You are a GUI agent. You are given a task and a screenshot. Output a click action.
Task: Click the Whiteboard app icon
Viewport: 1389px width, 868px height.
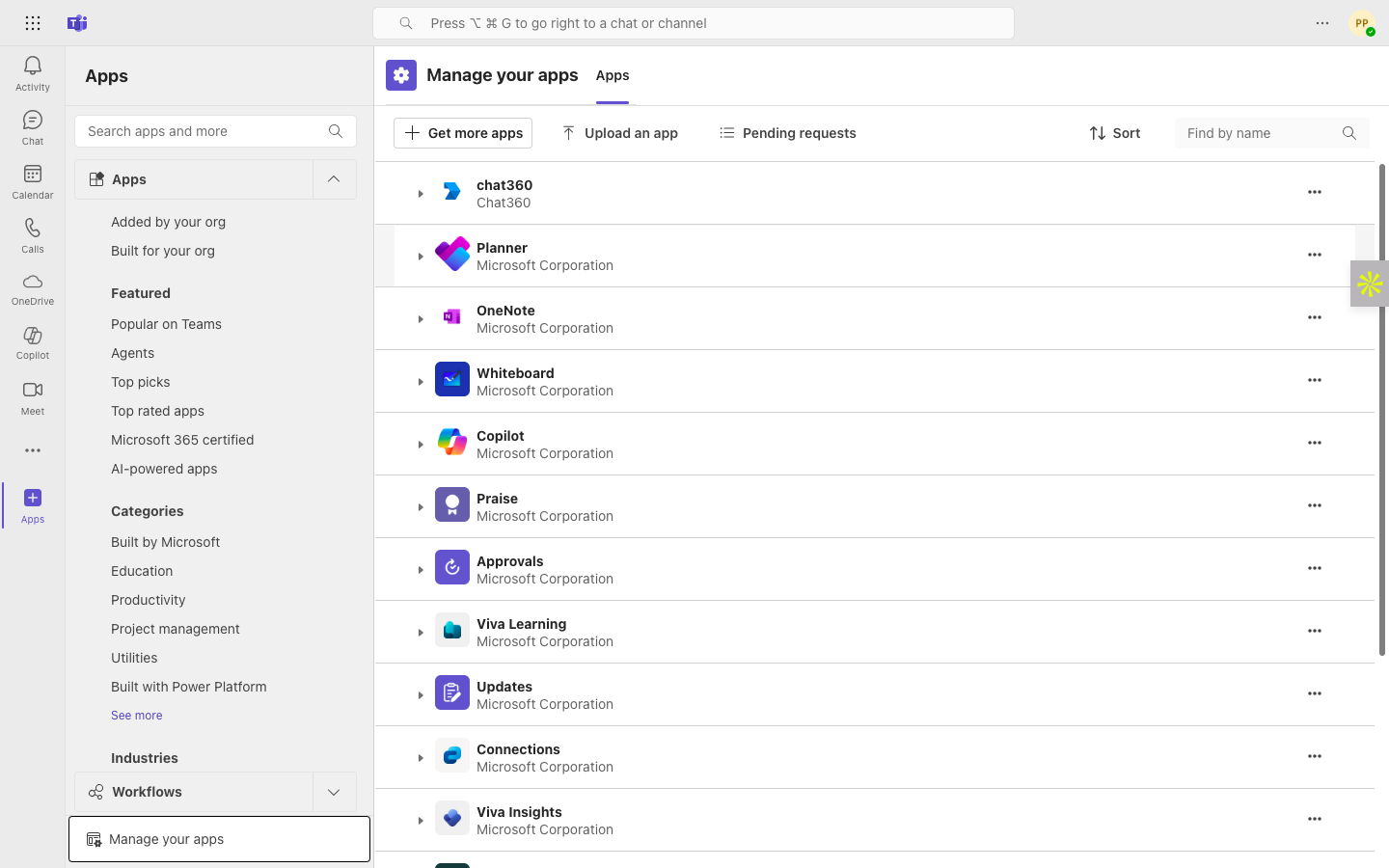click(452, 380)
